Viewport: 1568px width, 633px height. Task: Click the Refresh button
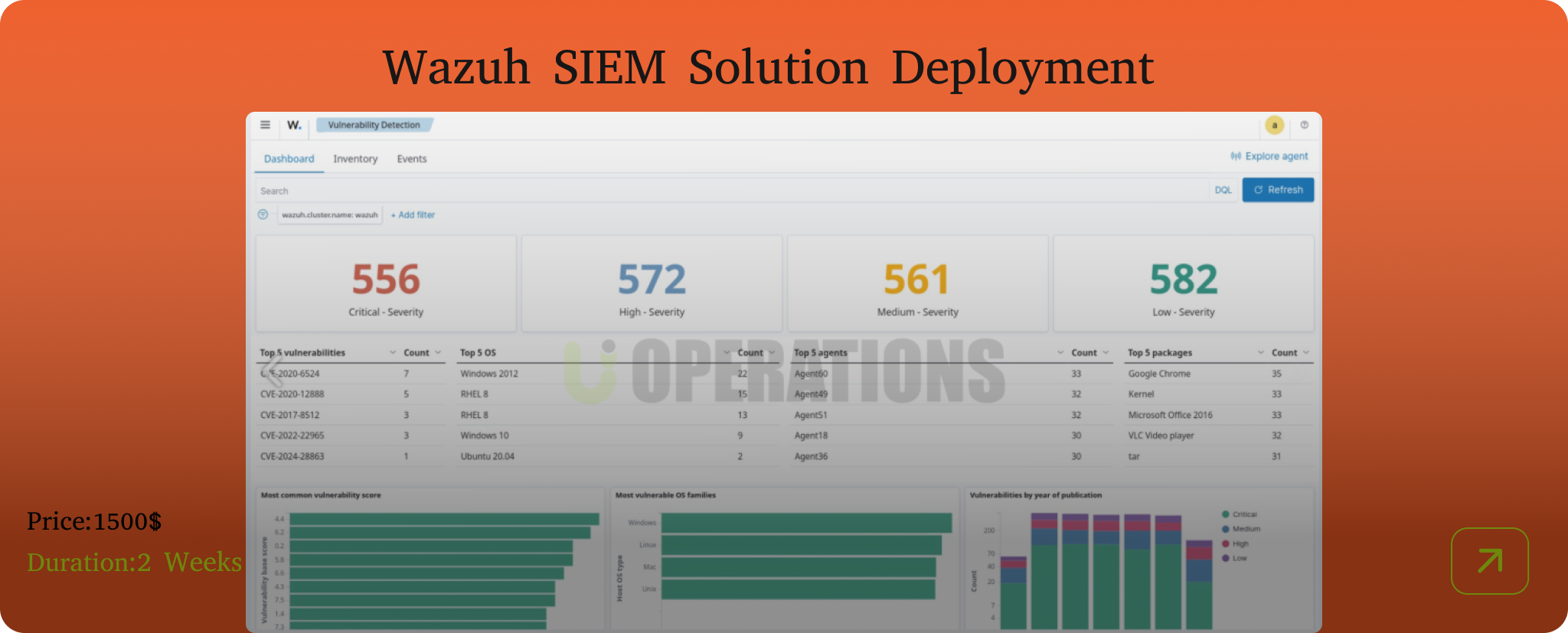1278,190
